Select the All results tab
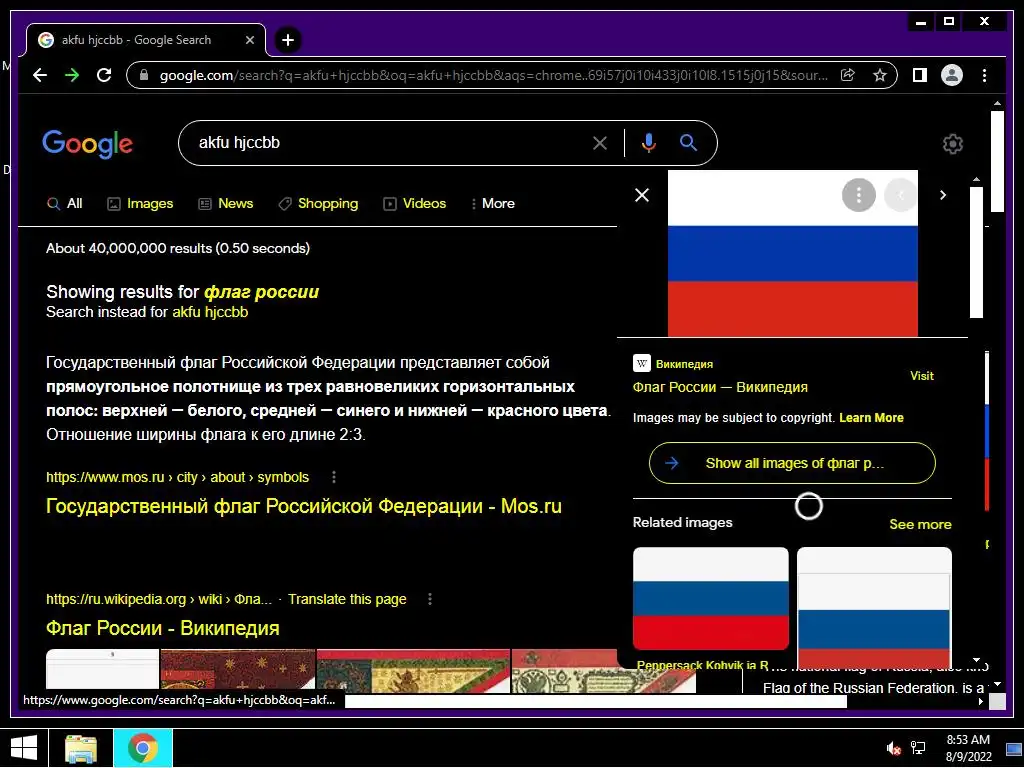The image size is (1024, 768). pos(65,204)
